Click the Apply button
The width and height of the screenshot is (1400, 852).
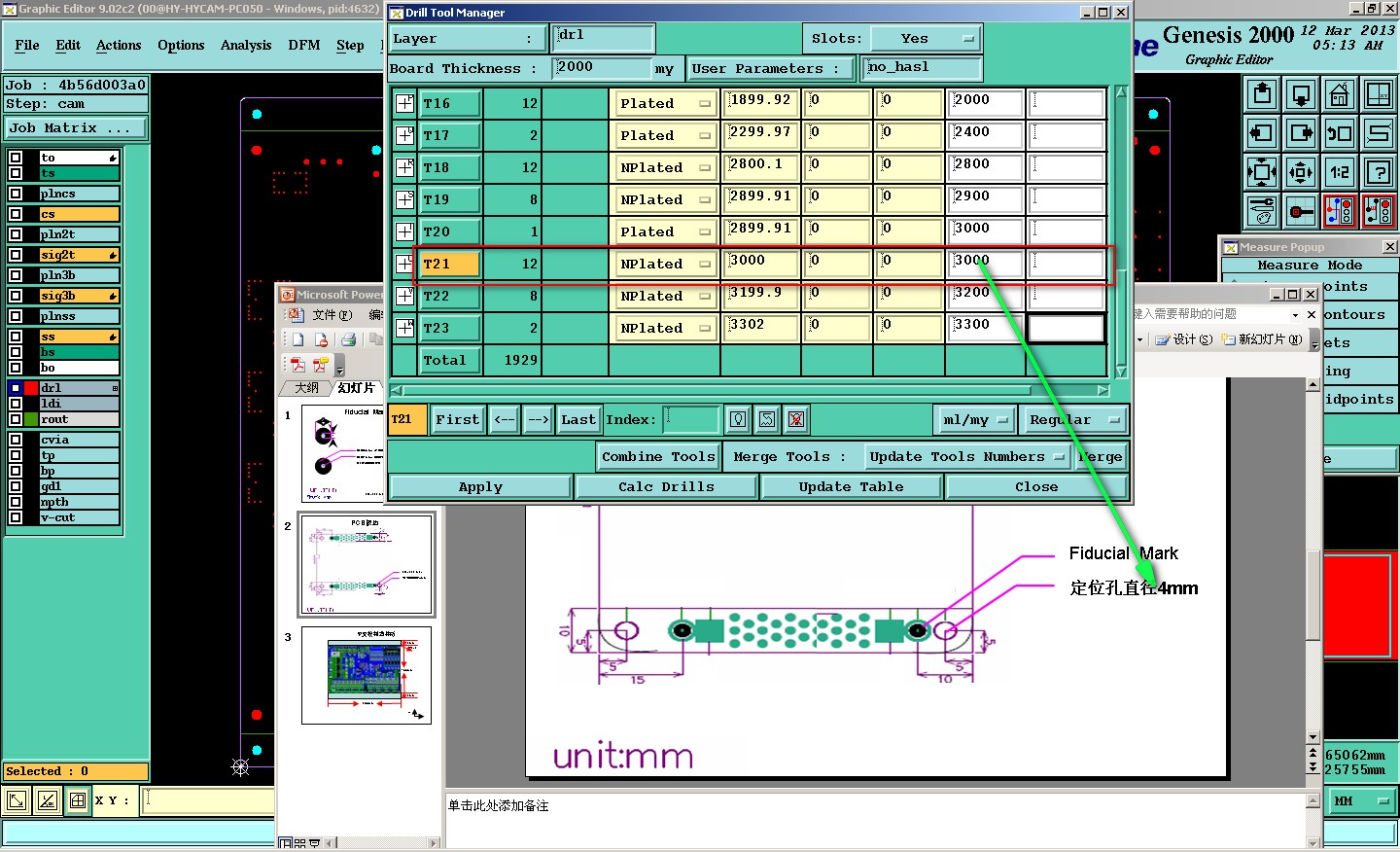(x=480, y=487)
